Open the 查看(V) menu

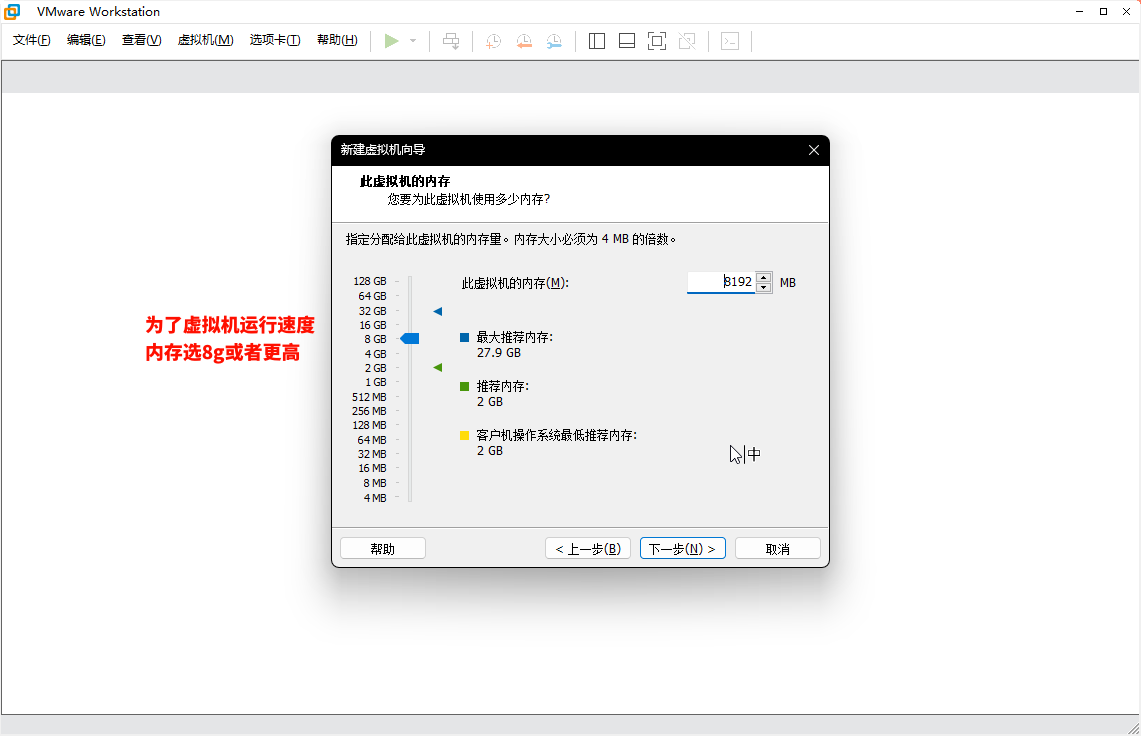click(x=141, y=40)
